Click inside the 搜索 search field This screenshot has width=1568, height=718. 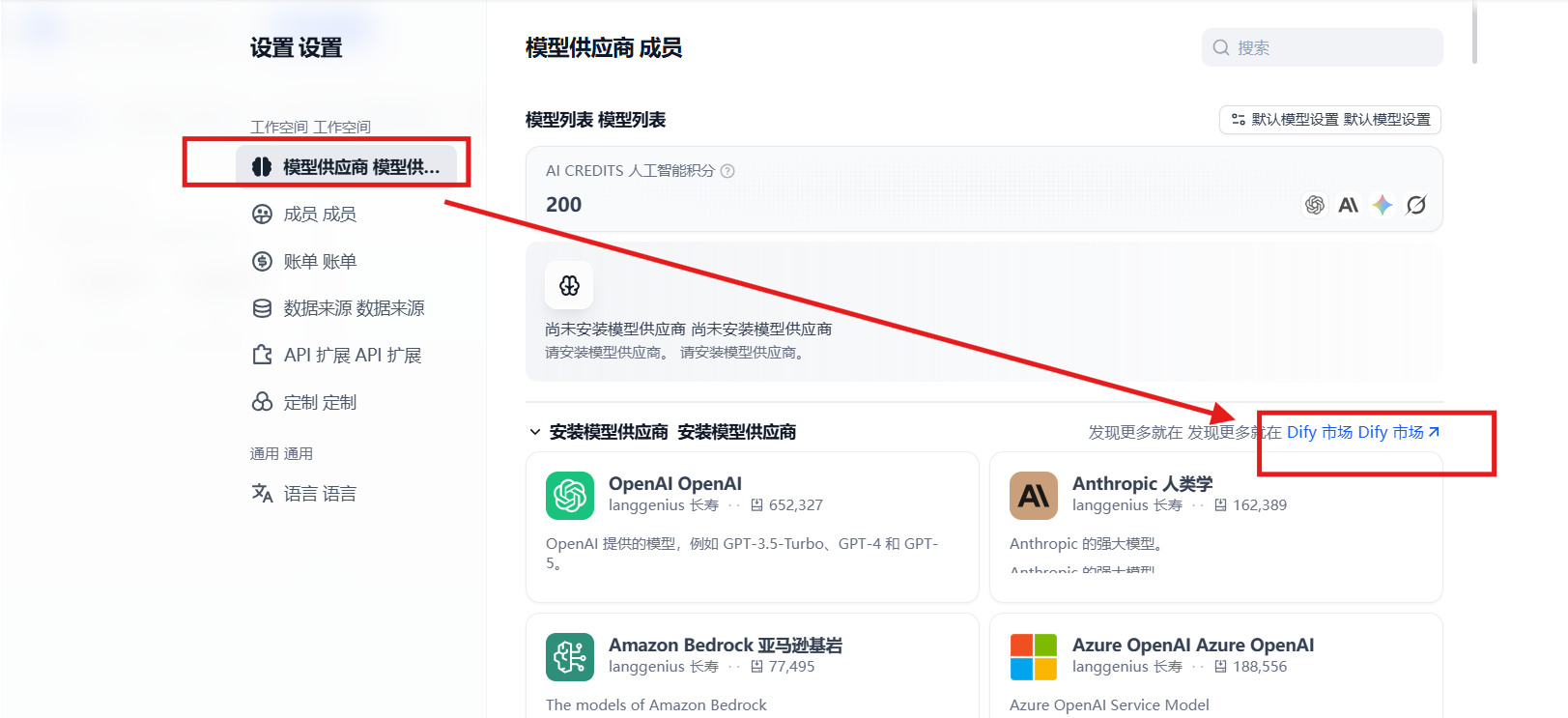(1322, 47)
